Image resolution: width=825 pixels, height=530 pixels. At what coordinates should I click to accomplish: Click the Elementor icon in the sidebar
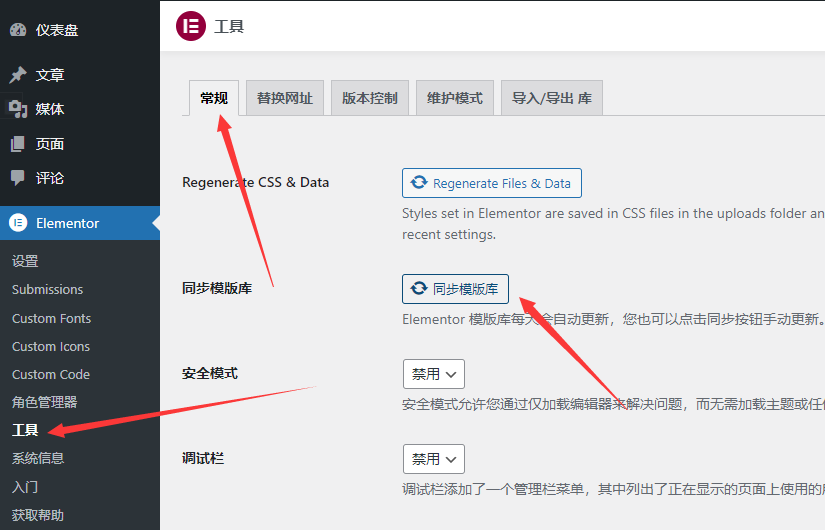(18, 223)
